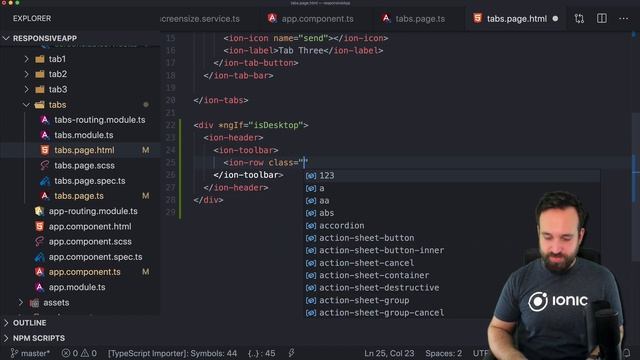Click the test icon beside tabs.page.spec.ts
The image size is (640, 360).
pos(44,181)
